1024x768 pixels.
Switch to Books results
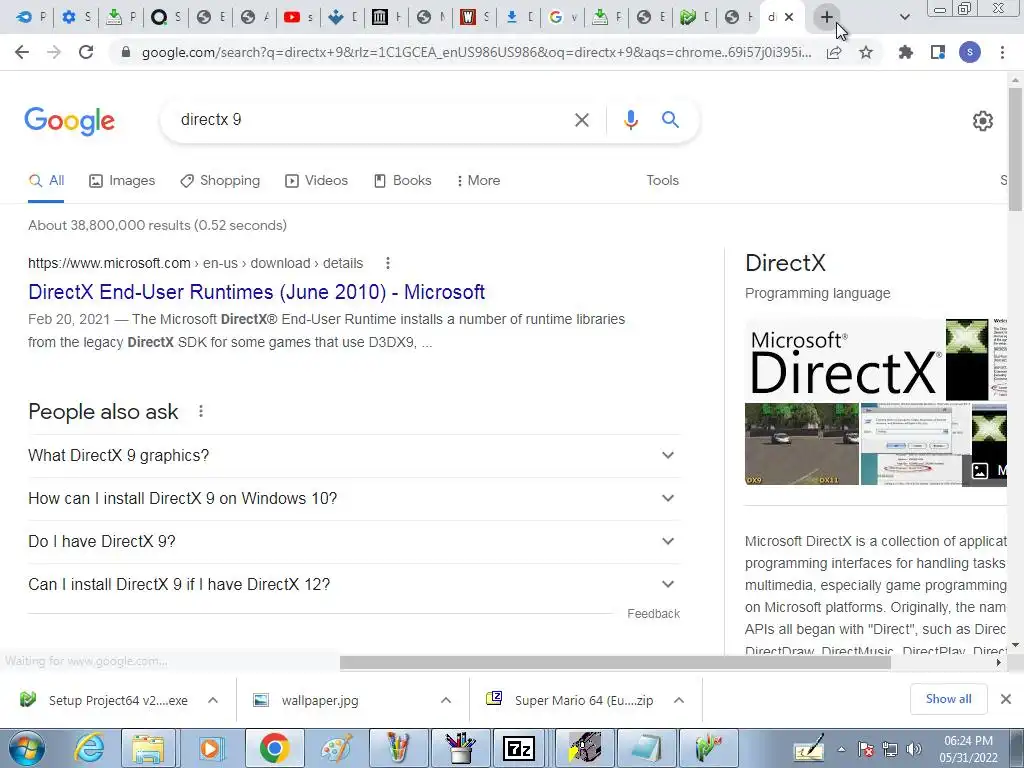pos(402,181)
